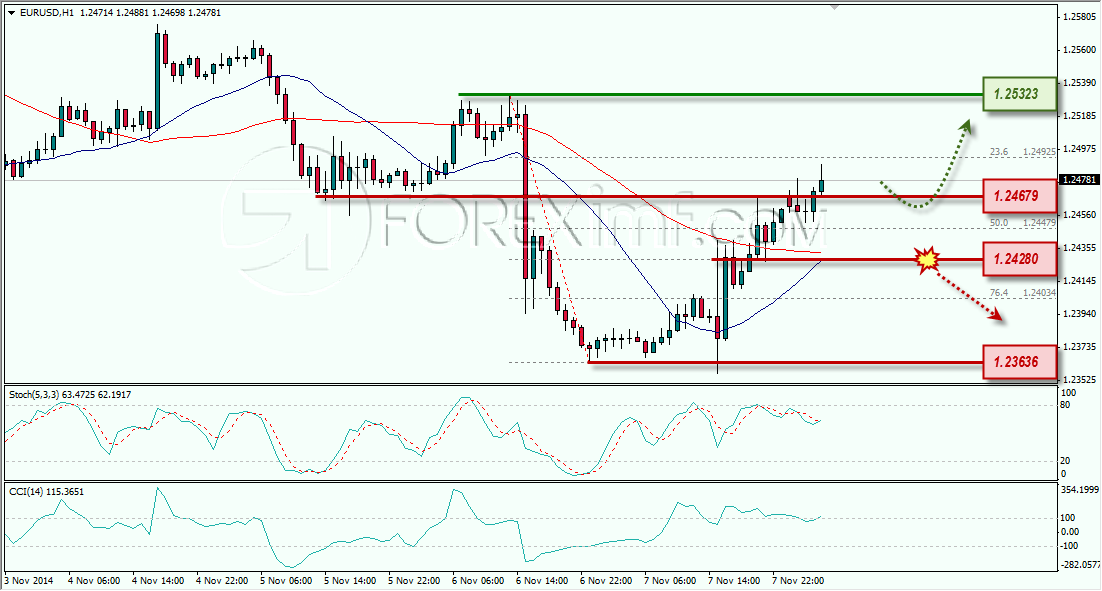Viewport: 1102px width, 591px height.
Task: Click the Fibonacci 23.6 level label
Action: tap(999, 152)
